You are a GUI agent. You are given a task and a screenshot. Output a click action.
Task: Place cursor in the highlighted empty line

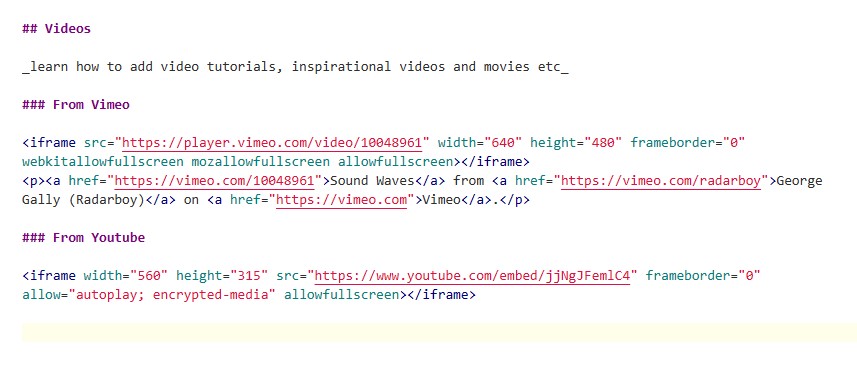pos(439,333)
